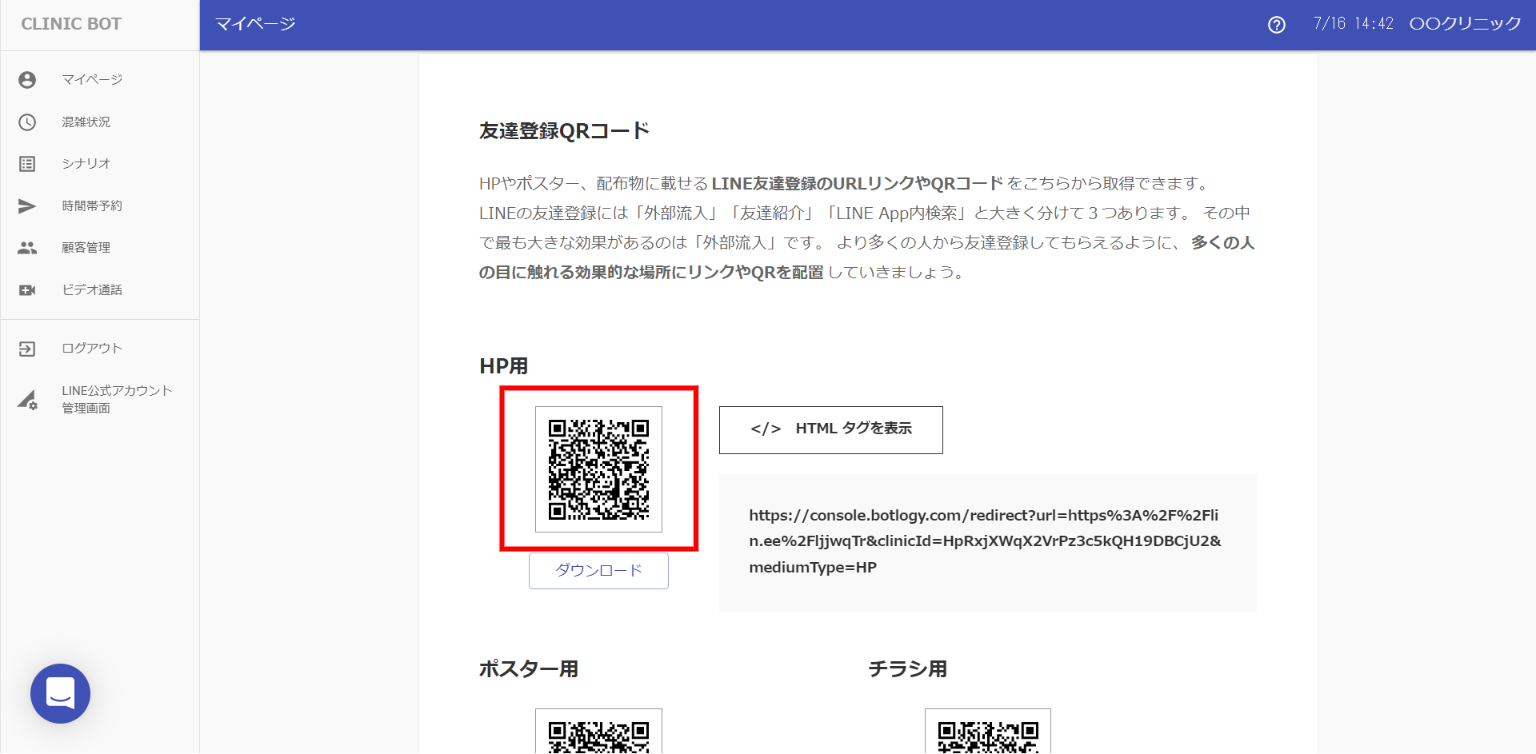Viewport: 1536px width, 754px height.
Task: Click the list icon beside シナリオ
Action: [x=27, y=164]
